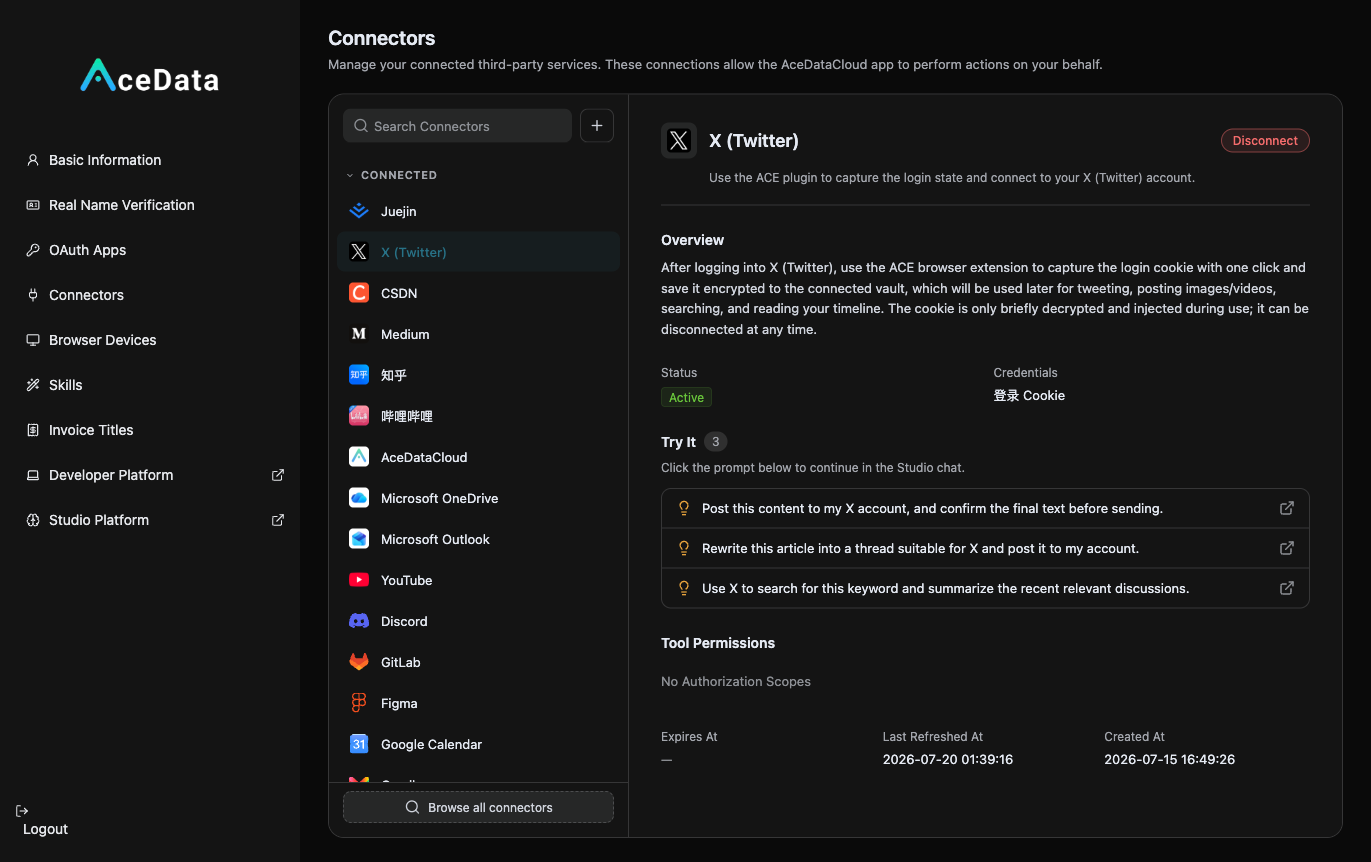Click the Tool Permissions heading

point(718,643)
